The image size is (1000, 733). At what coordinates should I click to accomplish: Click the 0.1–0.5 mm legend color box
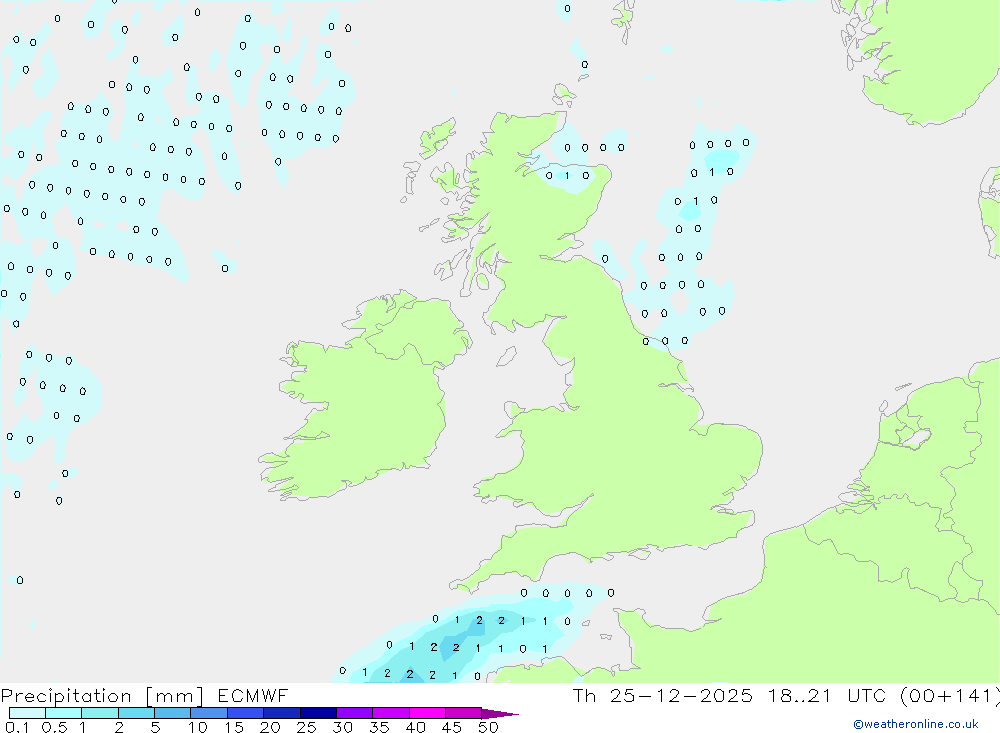tap(27, 713)
